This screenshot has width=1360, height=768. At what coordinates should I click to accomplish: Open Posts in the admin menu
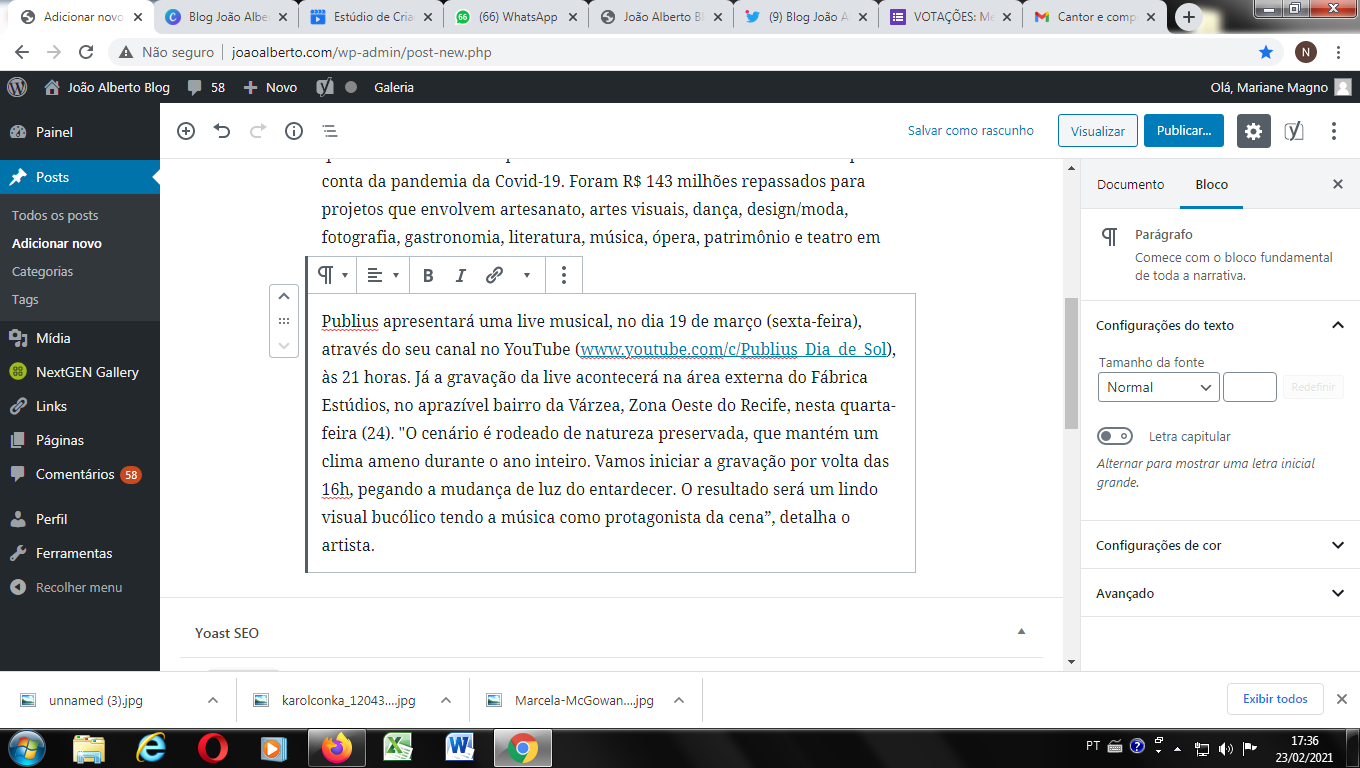[80, 177]
